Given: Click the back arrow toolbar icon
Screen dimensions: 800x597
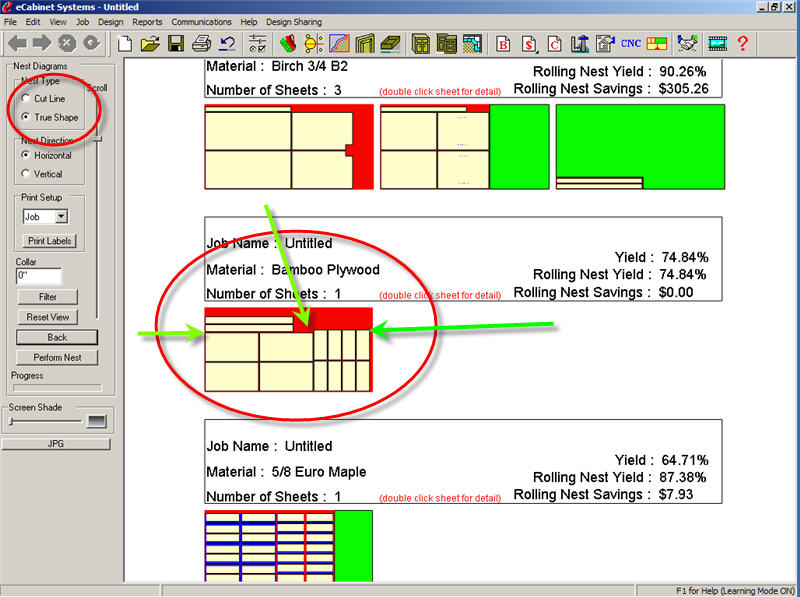Looking at the screenshot, I should click(x=17, y=43).
